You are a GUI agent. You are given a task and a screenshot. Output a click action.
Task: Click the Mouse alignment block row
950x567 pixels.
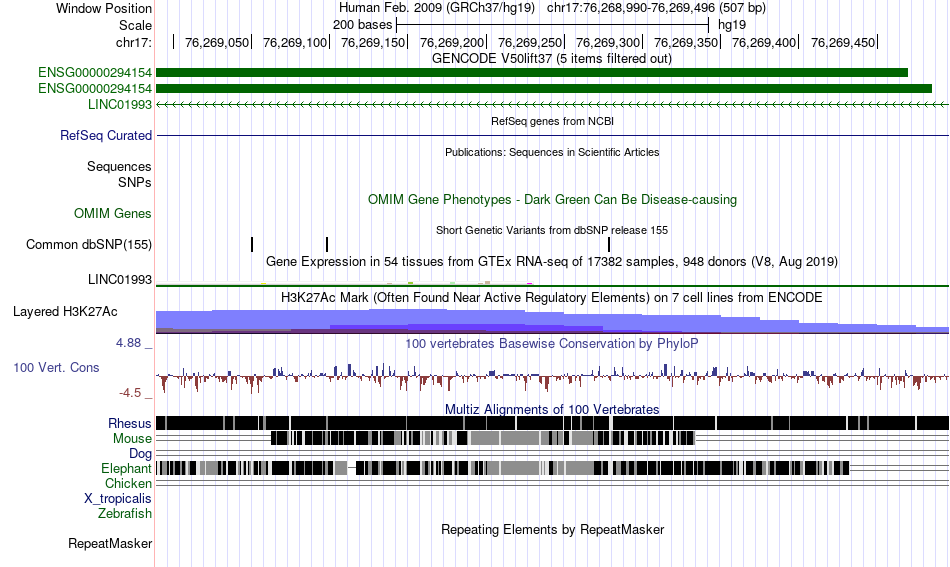tap(483, 438)
